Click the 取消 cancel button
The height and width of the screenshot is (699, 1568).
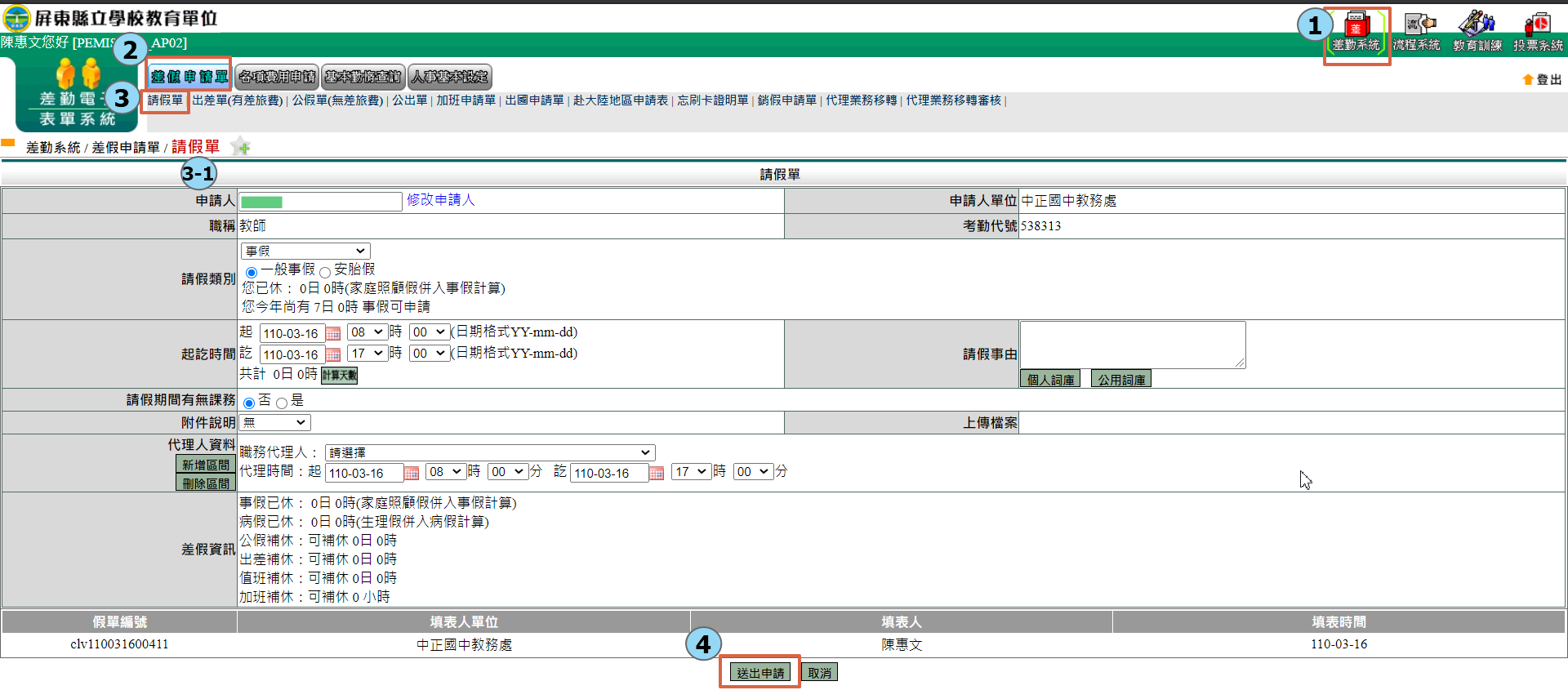(x=820, y=672)
